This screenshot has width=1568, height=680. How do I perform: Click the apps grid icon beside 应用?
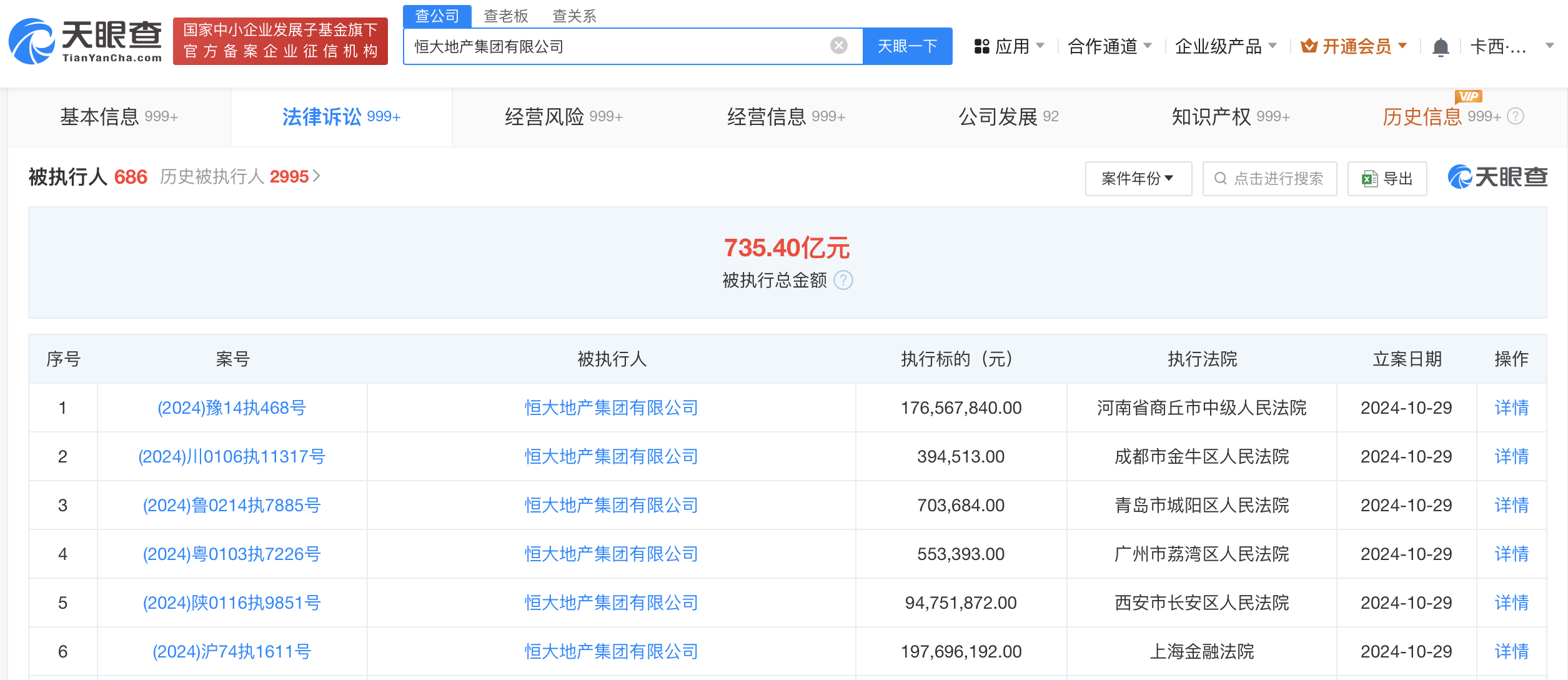pos(981,46)
